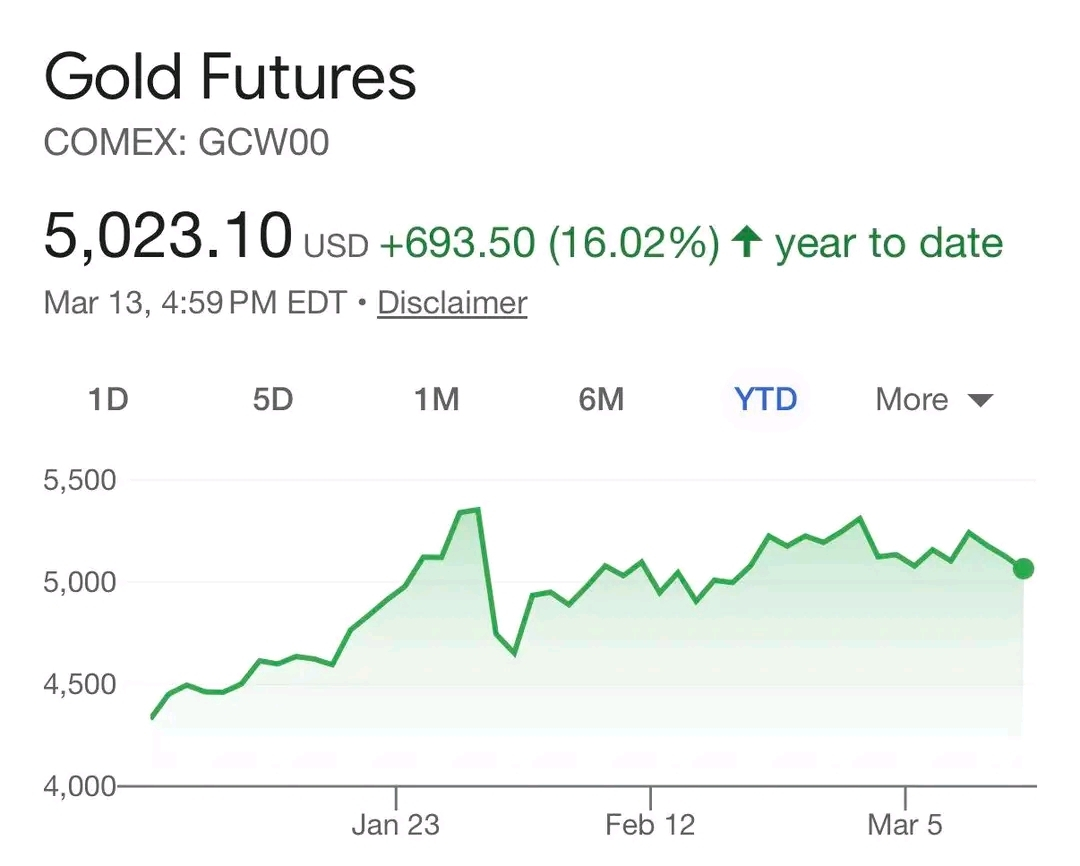Switch to the 1D time range tab
The height and width of the screenshot is (866, 1080).
(x=108, y=400)
